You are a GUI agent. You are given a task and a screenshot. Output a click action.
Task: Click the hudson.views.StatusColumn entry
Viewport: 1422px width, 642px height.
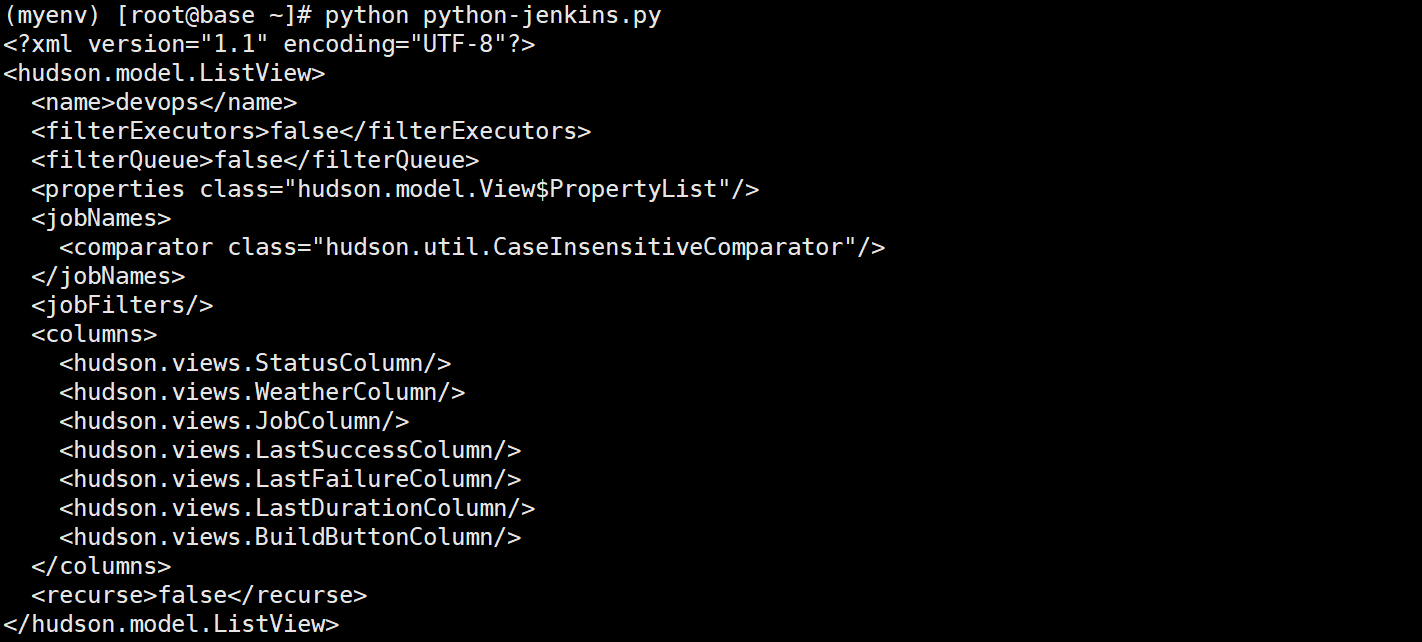[x=255, y=364]
